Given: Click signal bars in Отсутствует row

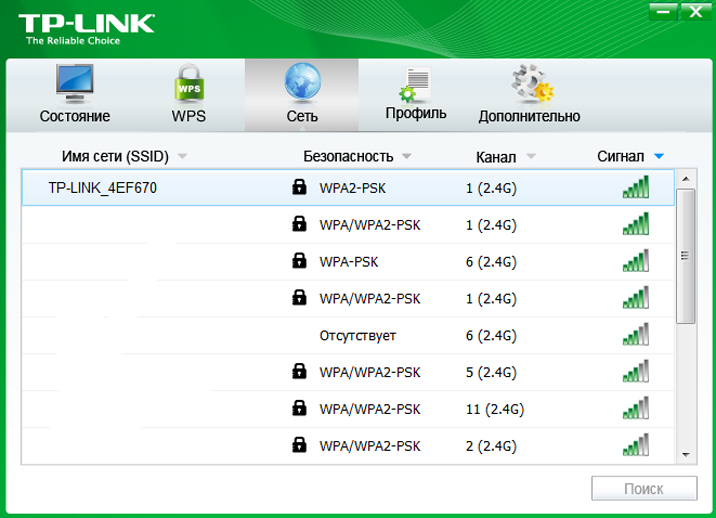Looking at the screenshot, I should 636,334.
